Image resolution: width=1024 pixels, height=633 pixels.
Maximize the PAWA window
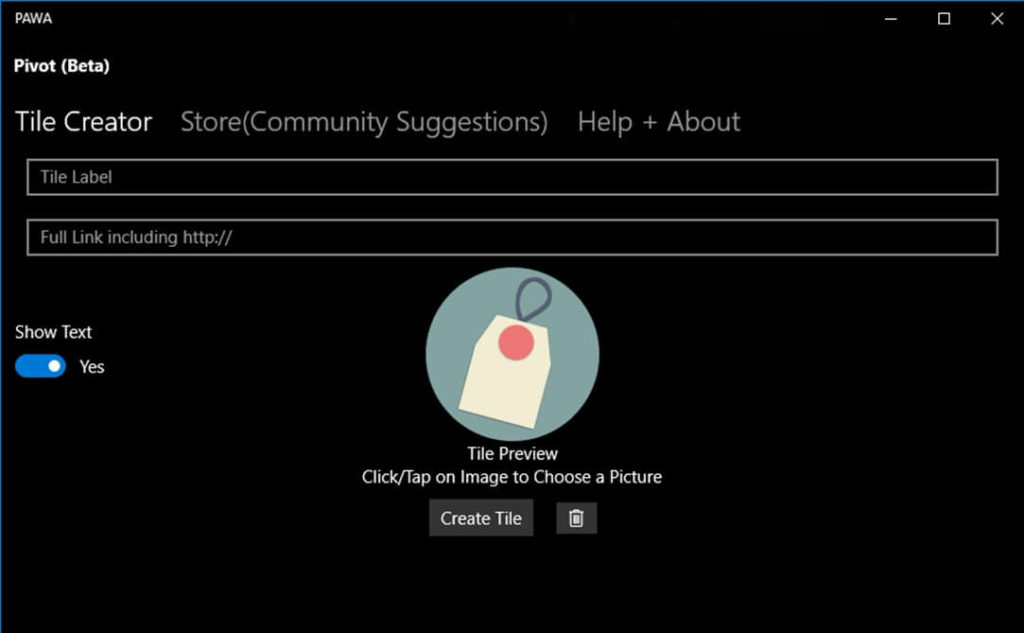point(943,19)
